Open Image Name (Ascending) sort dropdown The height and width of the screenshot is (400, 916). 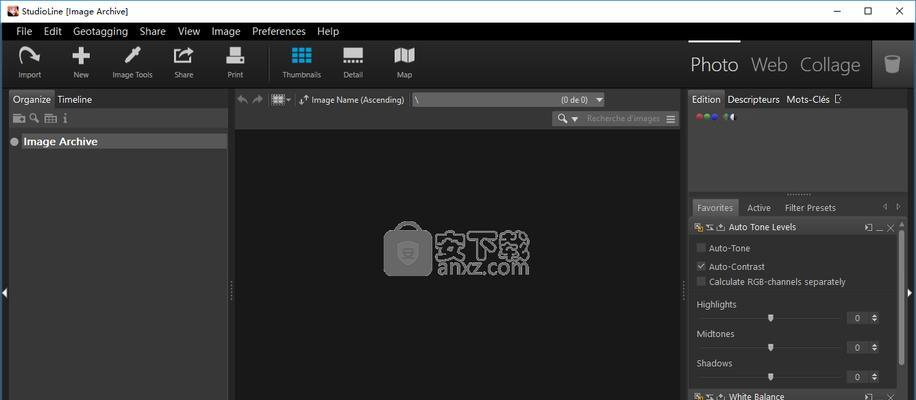tap(352, 100)
